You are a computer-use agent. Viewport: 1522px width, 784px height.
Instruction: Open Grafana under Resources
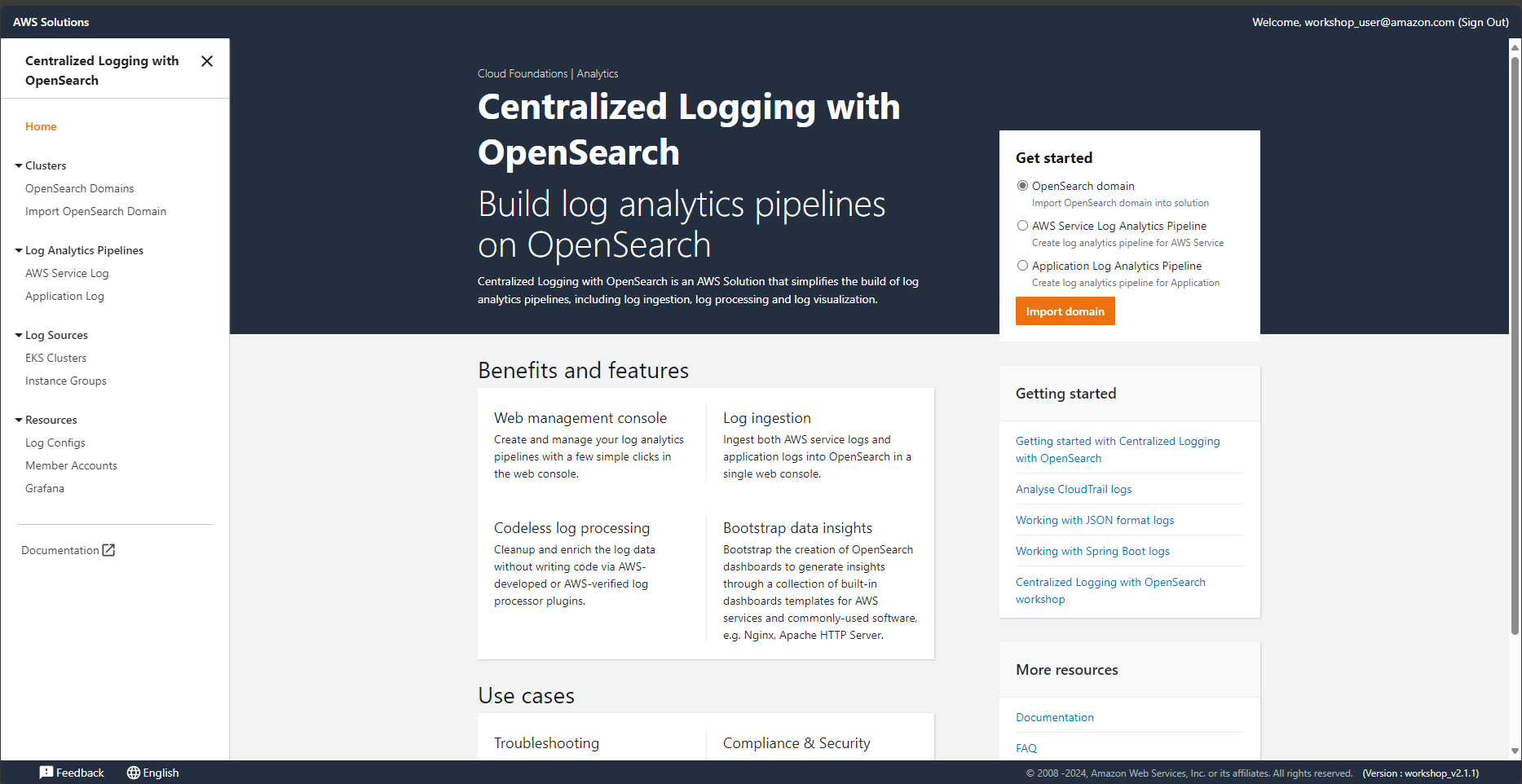[x=45, y=487]
